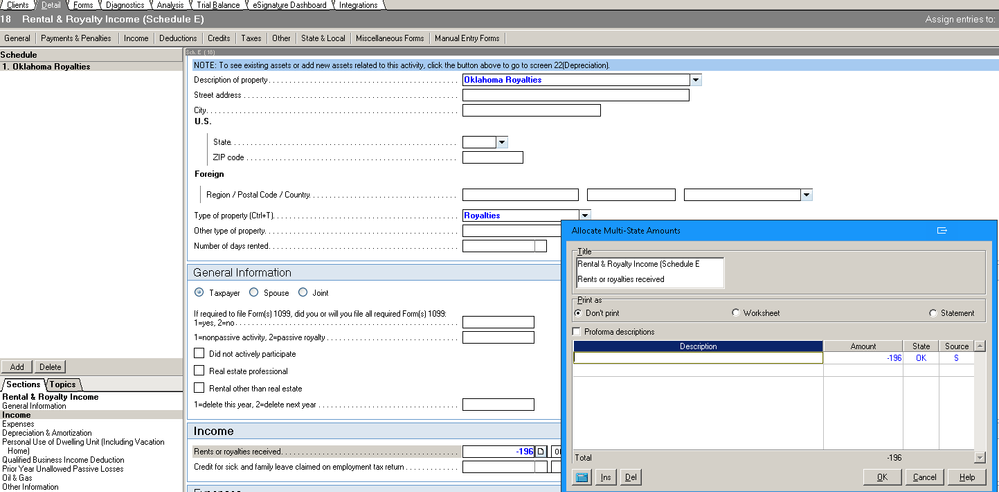Choose Don't print option

(x=579, y=313)
